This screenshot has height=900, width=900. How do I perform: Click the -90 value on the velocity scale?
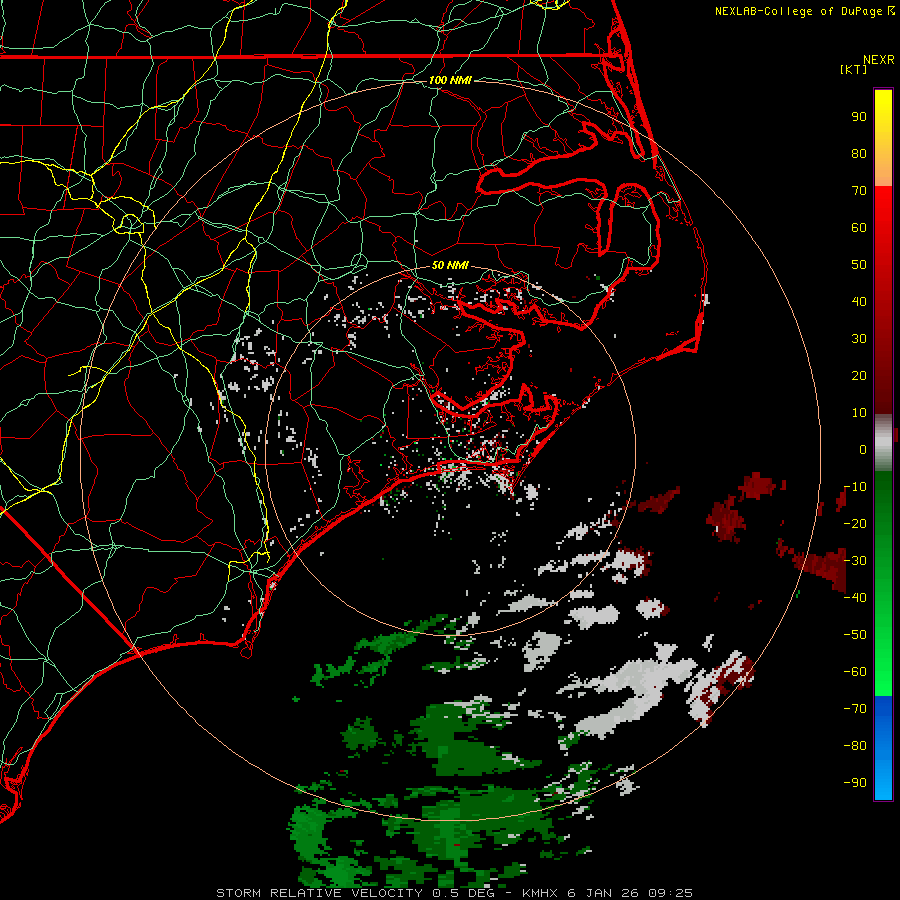[x=855, y=783]
